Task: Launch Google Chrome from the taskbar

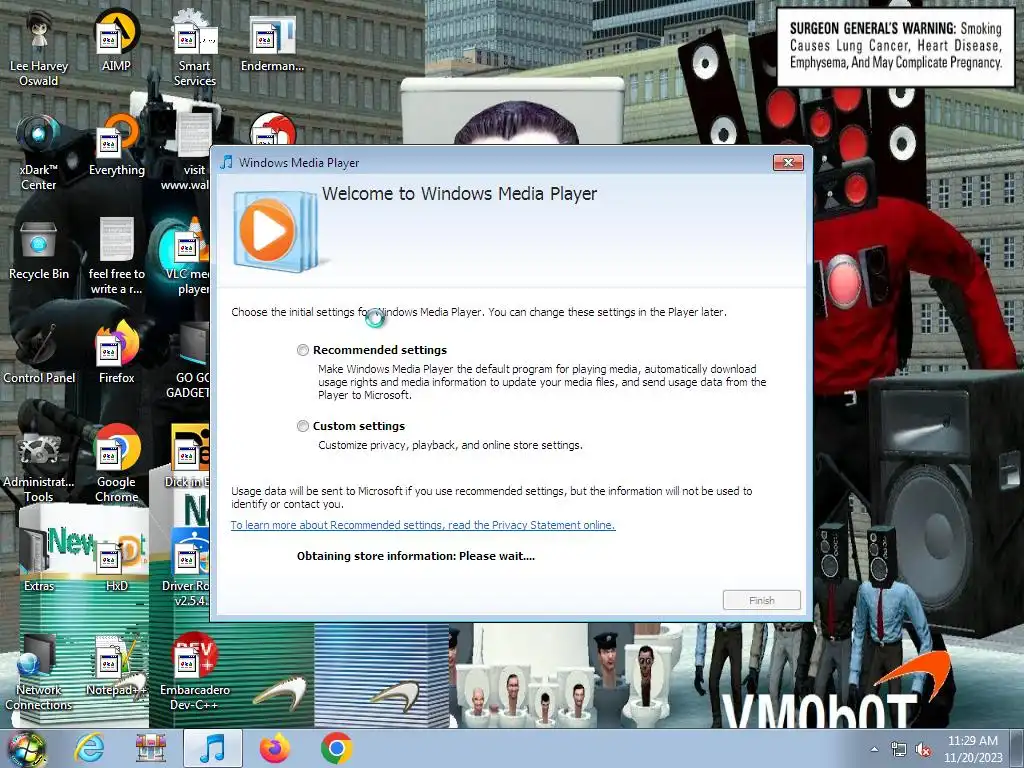Action: [x=337, y=748]
